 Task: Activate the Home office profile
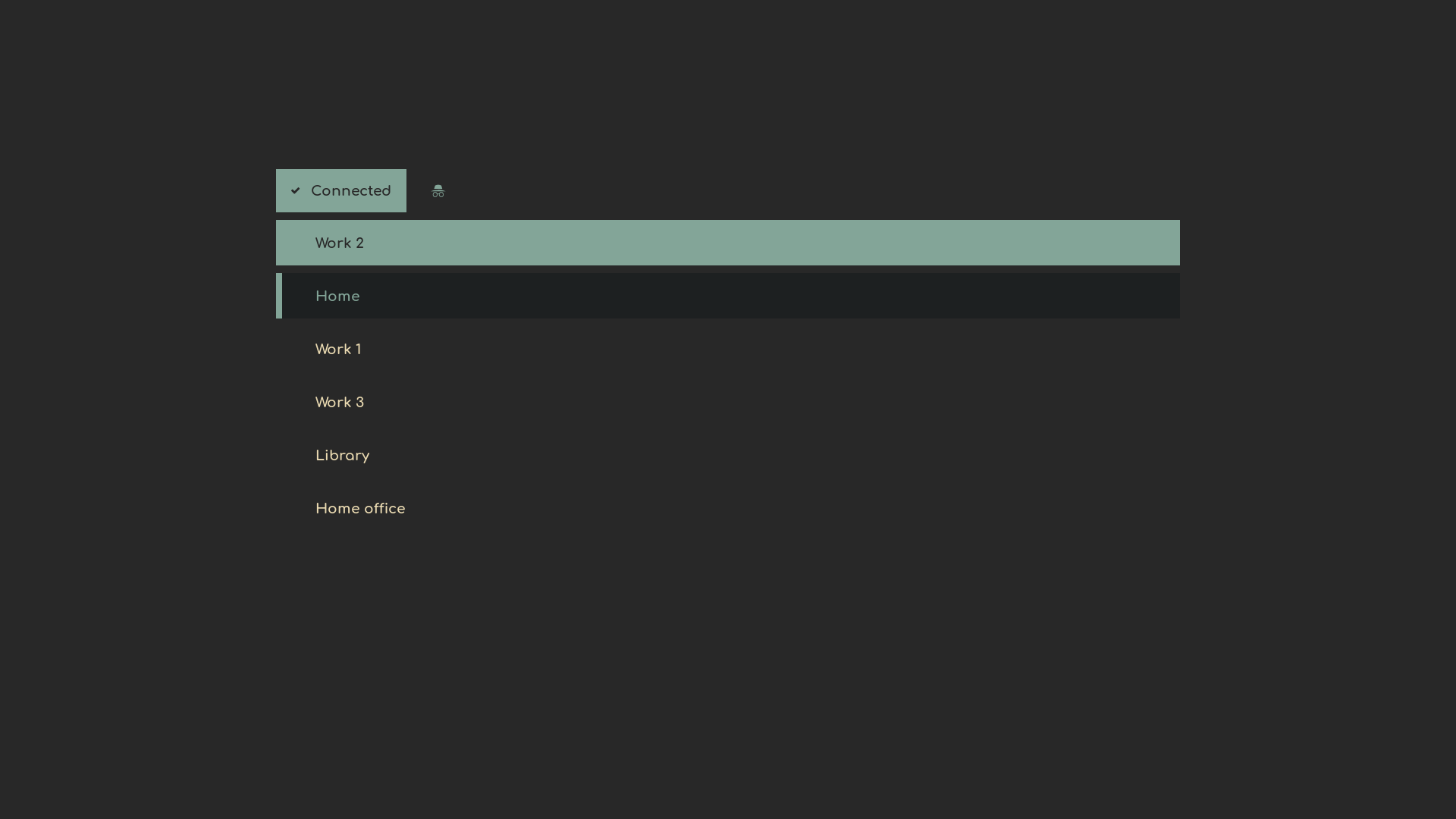click(x=360, y=508)
